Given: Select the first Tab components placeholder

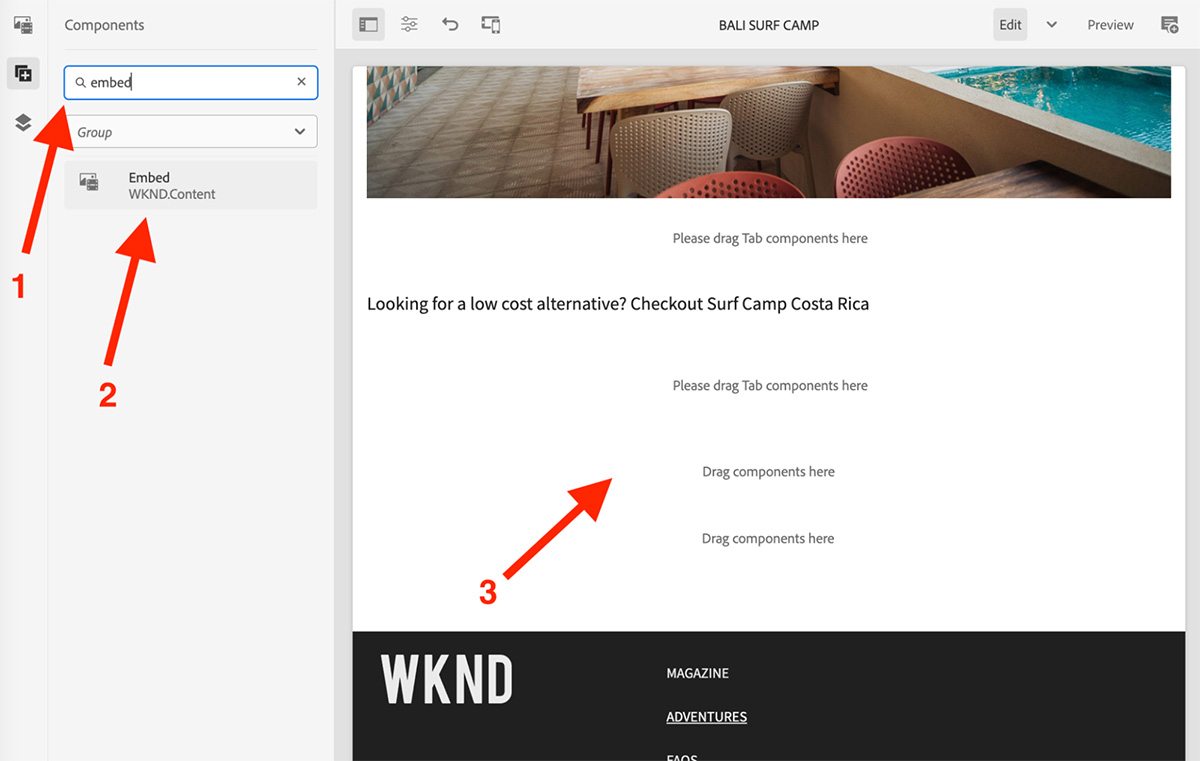Looking at the screenshot, I should click(x=770, y=238).
